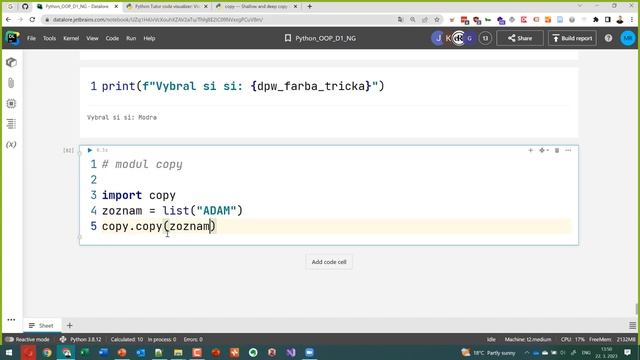Run the copy module code cell
Image resolution: width=640 pixels, height=360 pixels.
coord(90,150)
